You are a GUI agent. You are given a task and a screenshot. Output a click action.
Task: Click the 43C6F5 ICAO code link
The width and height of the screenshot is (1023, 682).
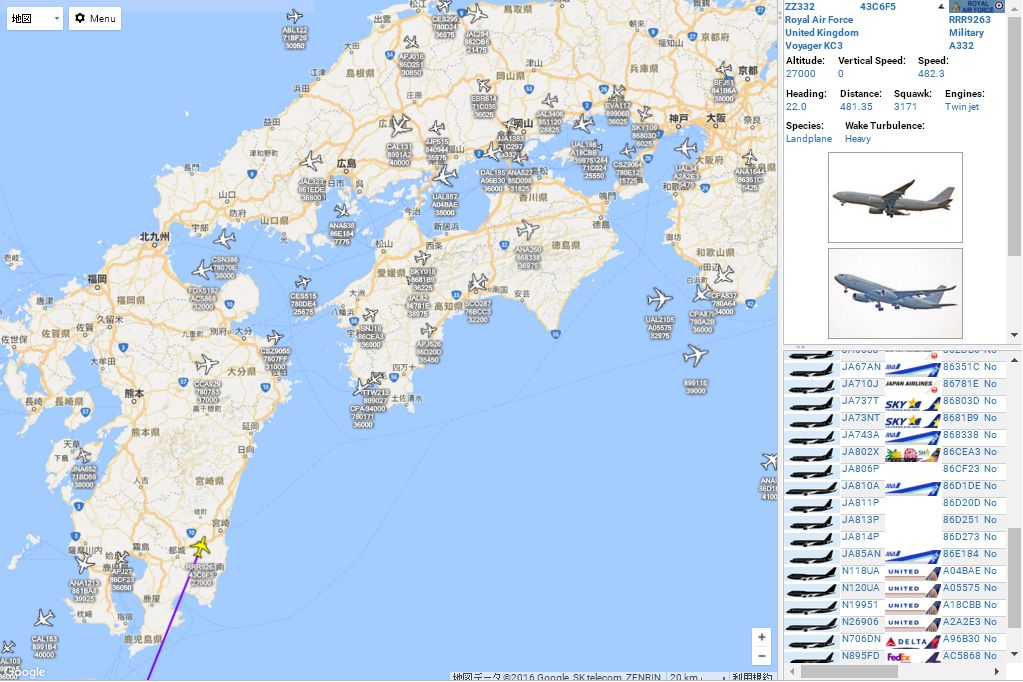[878, 7]
